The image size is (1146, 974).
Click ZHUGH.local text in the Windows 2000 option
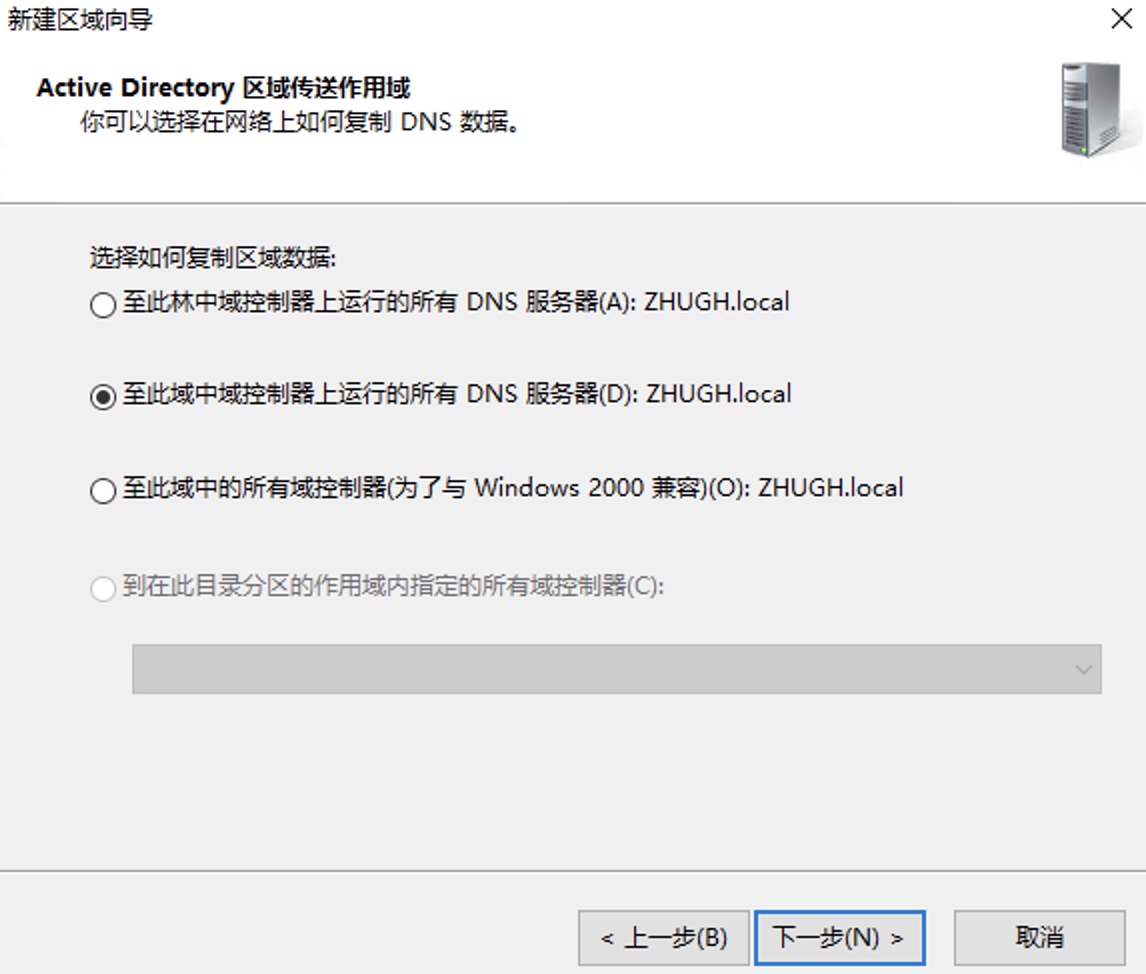click(830, 487)
